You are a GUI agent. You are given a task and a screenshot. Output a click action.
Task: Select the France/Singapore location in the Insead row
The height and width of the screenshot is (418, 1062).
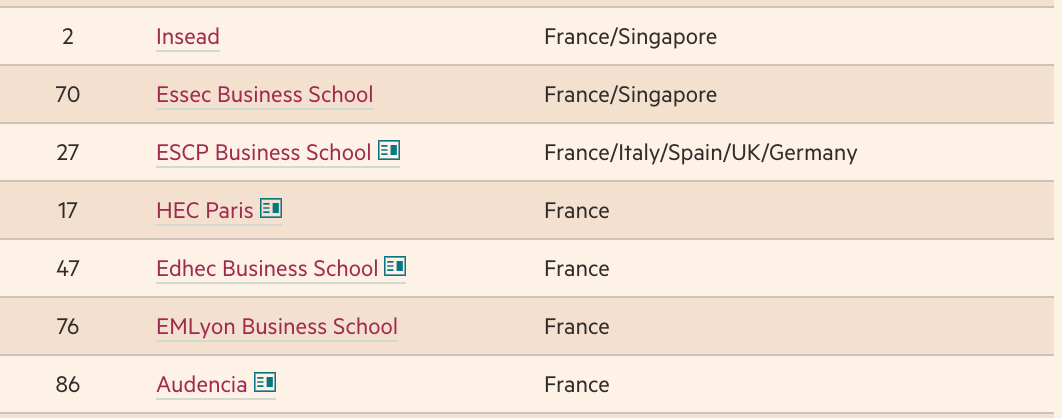630,37
